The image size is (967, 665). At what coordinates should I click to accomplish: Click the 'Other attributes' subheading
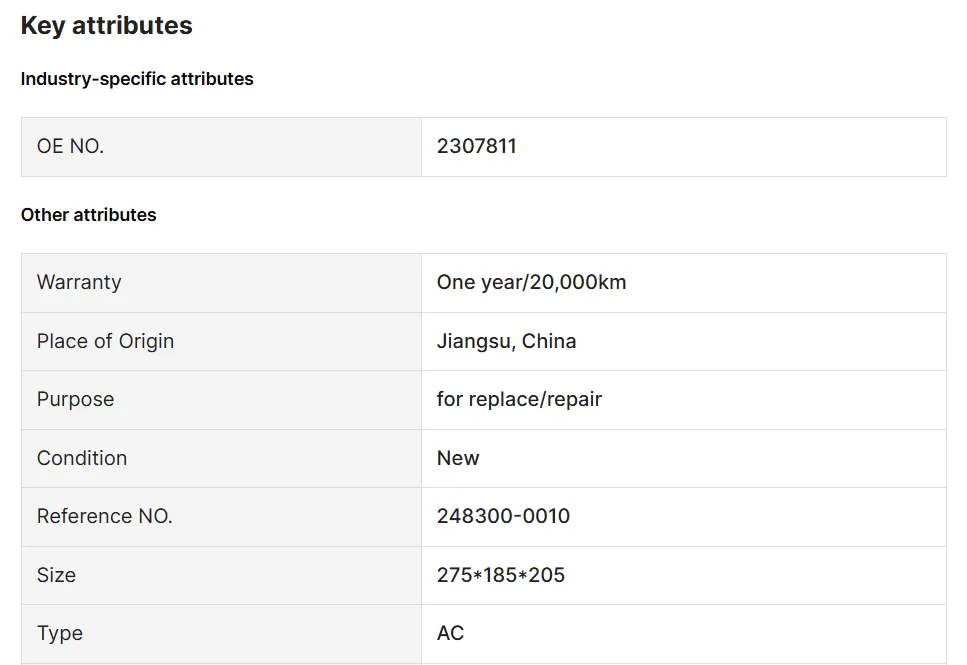click(88, 215)
